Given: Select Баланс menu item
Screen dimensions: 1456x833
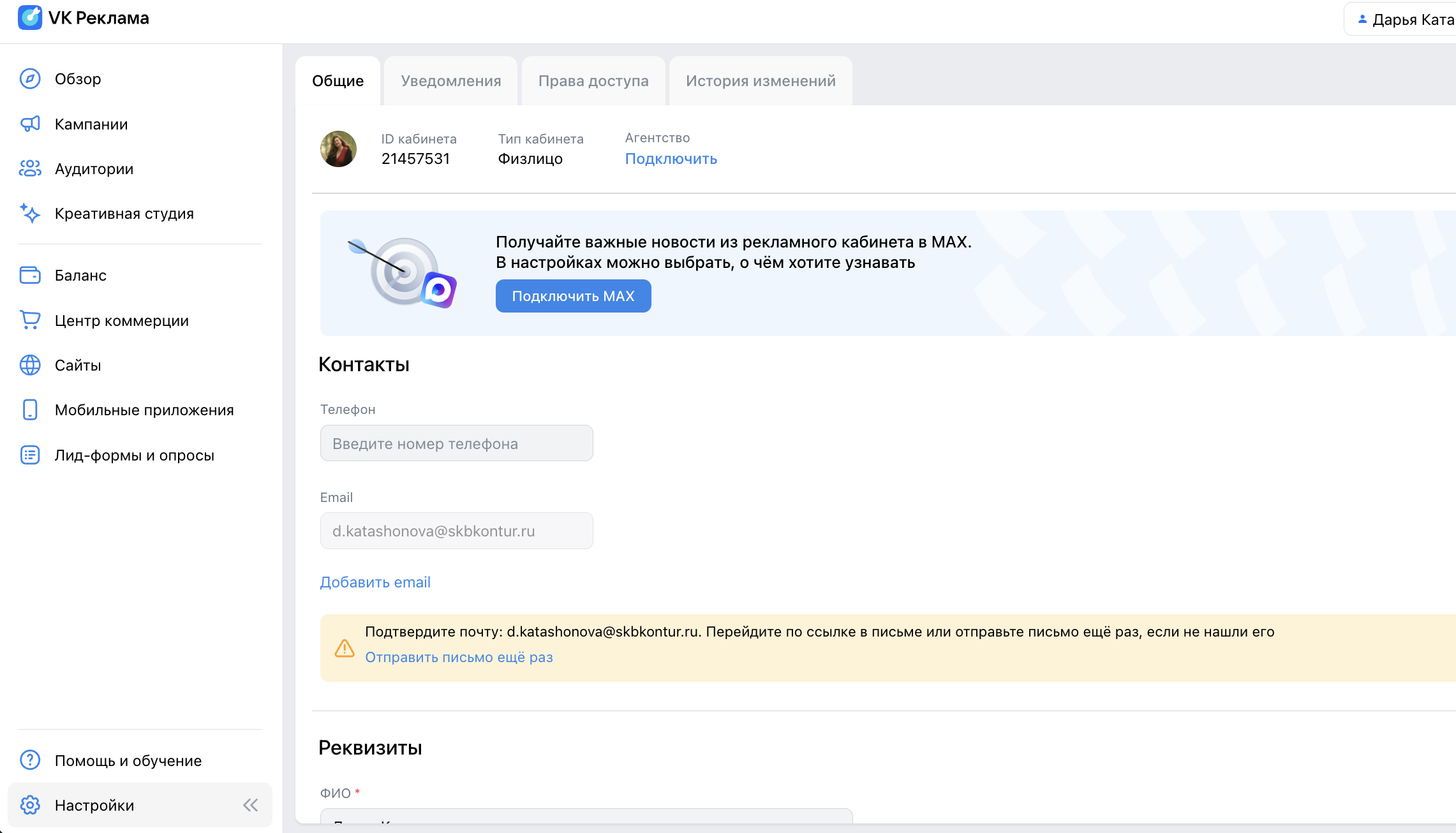Looking at the screenshot, I should point(80,275).
